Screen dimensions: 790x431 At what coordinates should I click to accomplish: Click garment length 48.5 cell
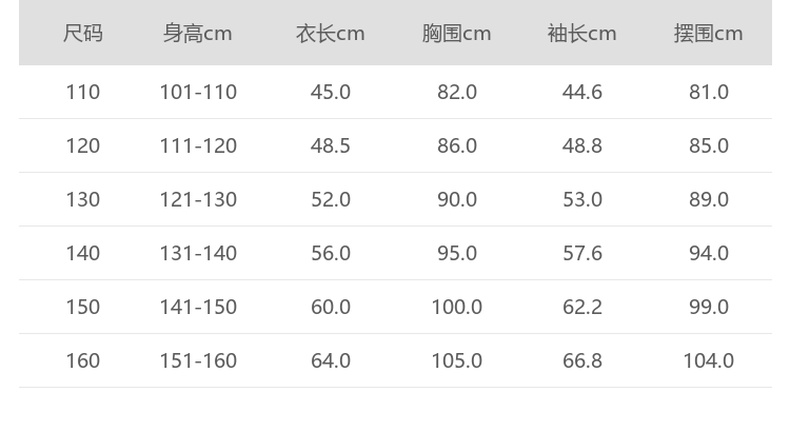(x=330, y=146)
